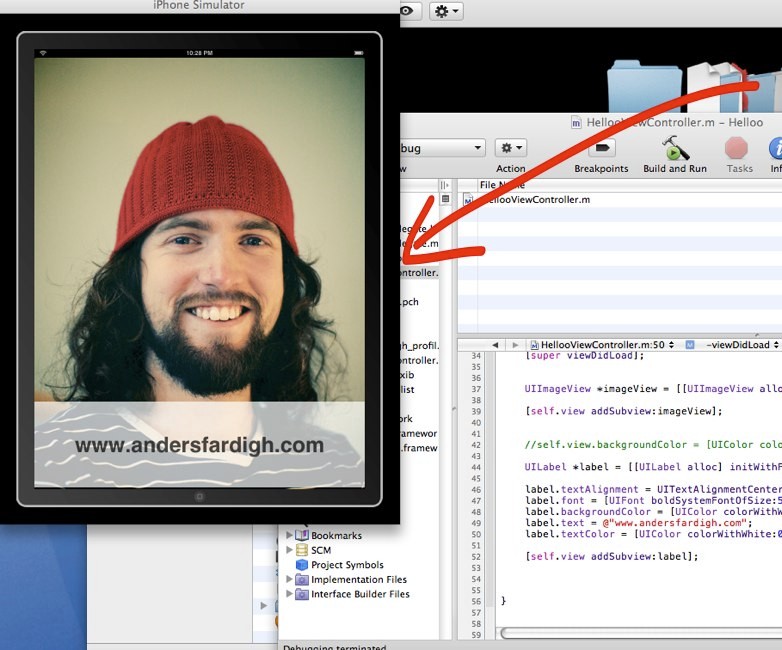Expand the Implementation Files smart group

click(x=290, y=580)
